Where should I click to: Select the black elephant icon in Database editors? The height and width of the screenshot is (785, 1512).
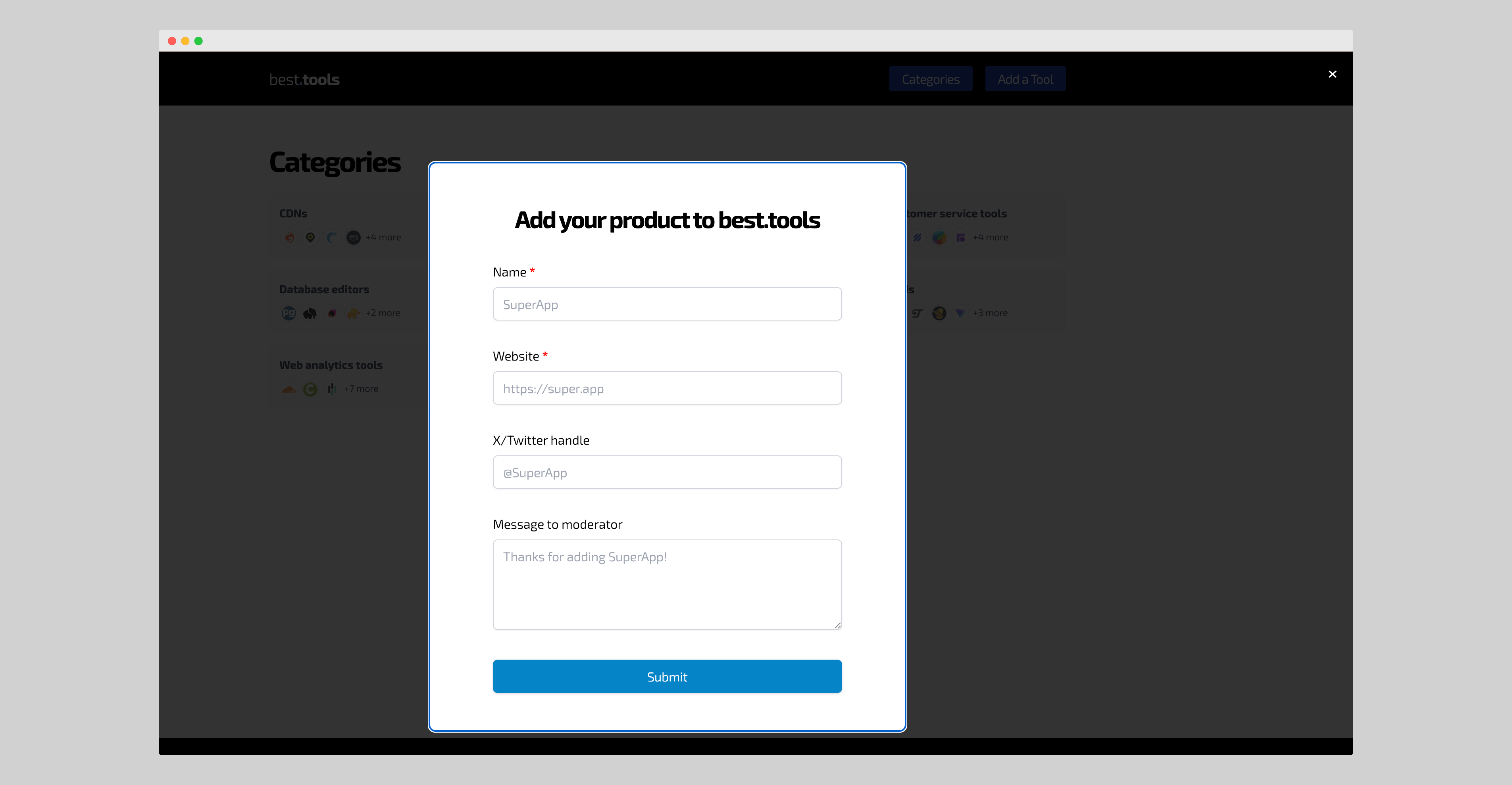click(310, 313)
